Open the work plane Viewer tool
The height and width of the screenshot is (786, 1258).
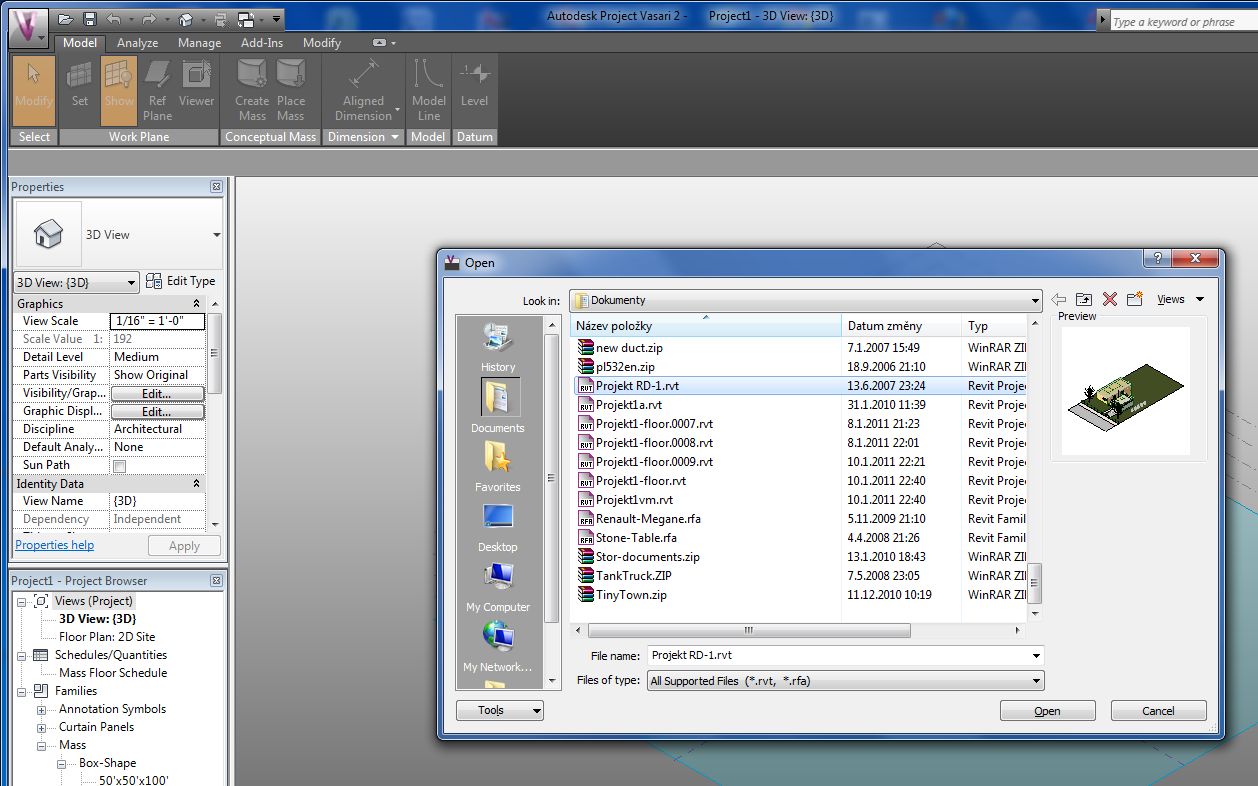tap(196, 84)
